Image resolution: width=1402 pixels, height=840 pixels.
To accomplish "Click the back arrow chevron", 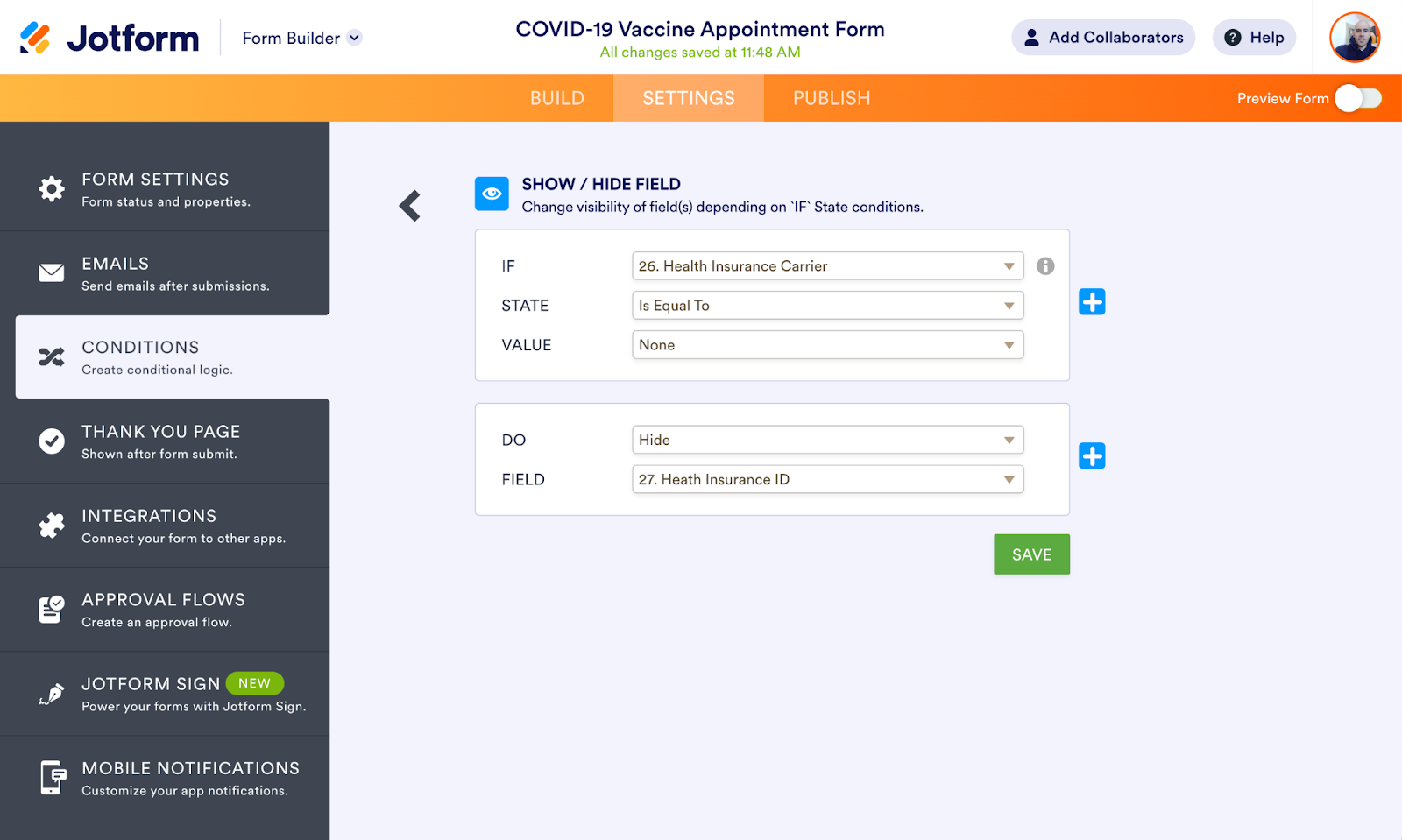I will 410,206.
